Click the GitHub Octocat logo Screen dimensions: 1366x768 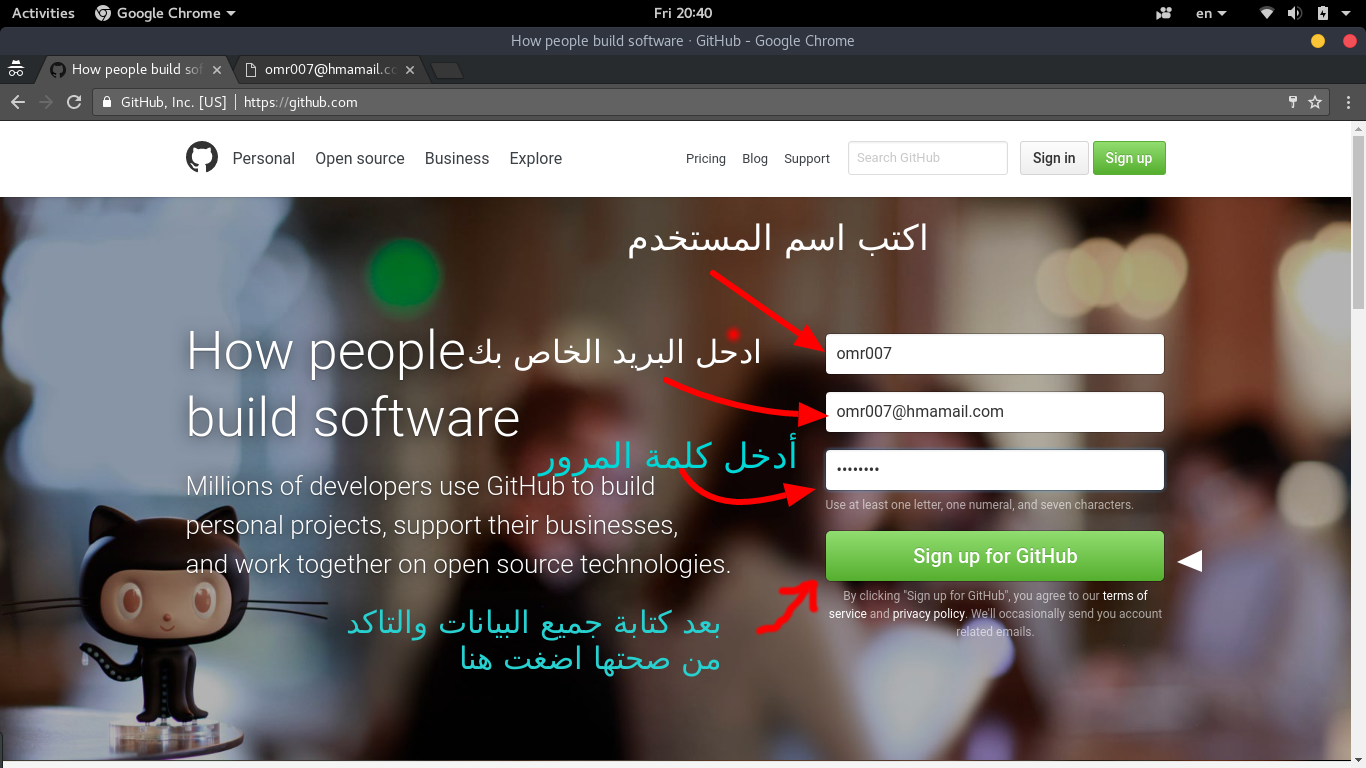tap(202, 158)
